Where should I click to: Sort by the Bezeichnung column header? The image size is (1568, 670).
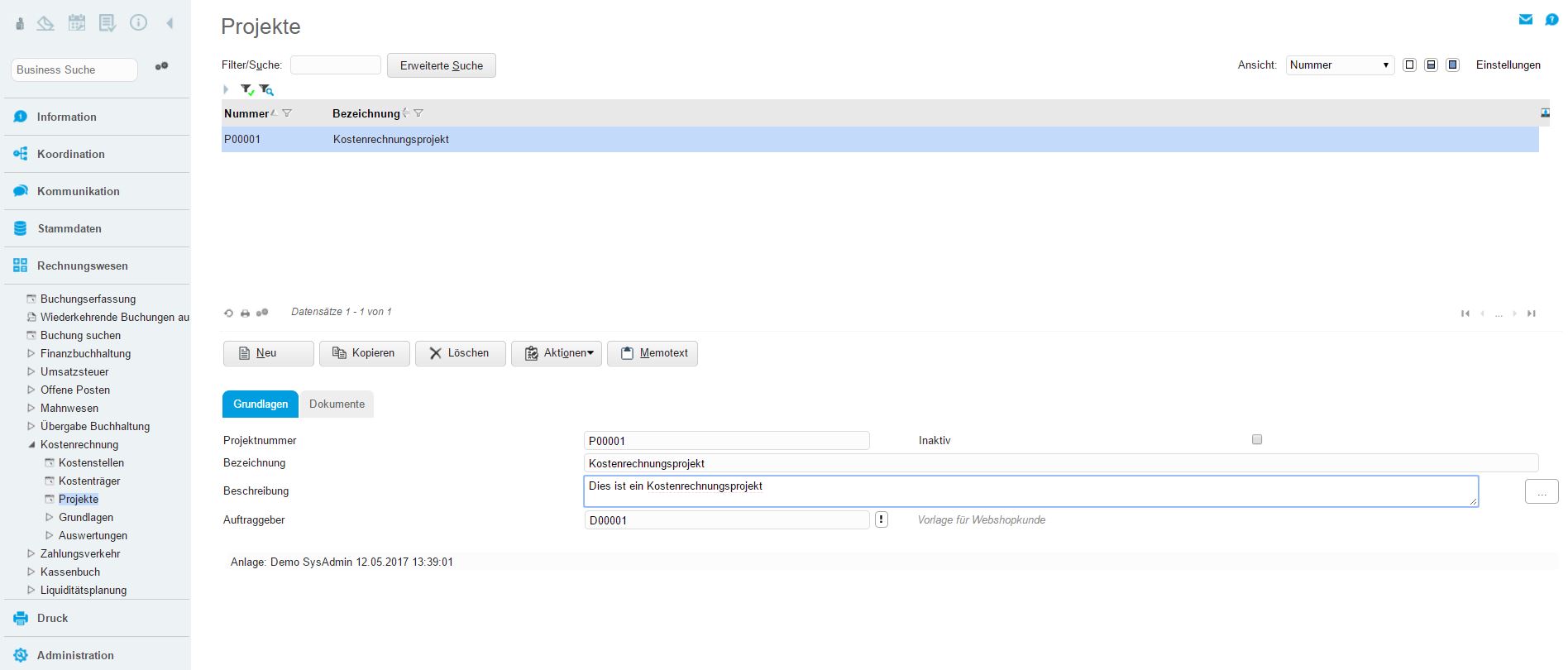366,113
